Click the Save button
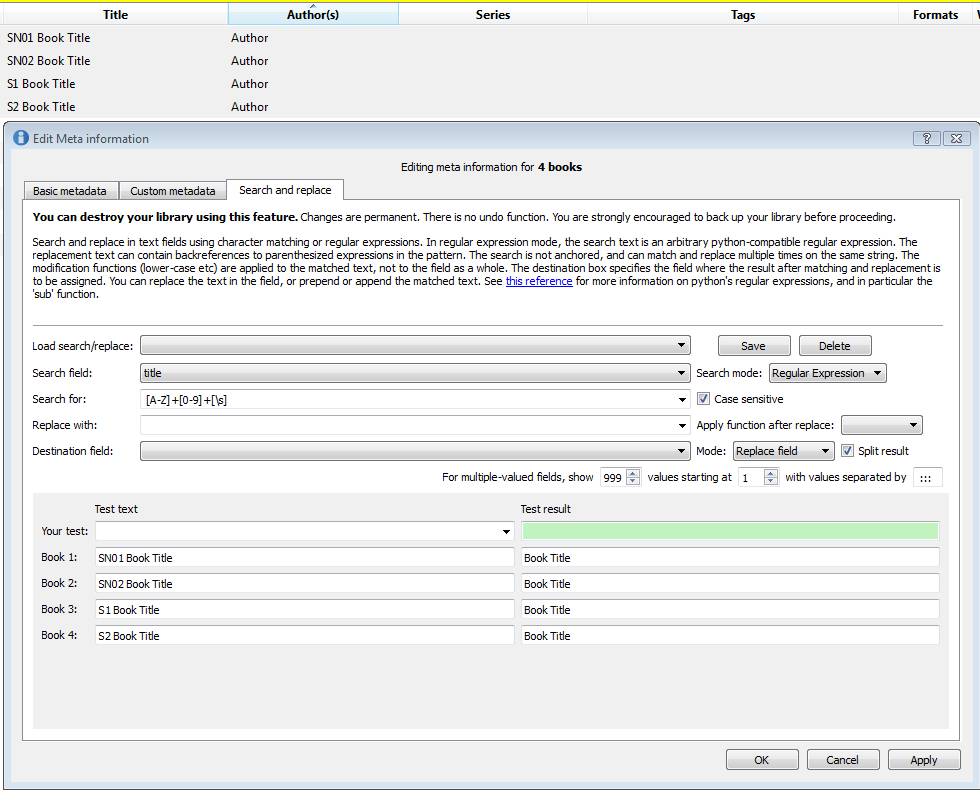This screenshot has height=804, width=980. [x=753, y=346]
